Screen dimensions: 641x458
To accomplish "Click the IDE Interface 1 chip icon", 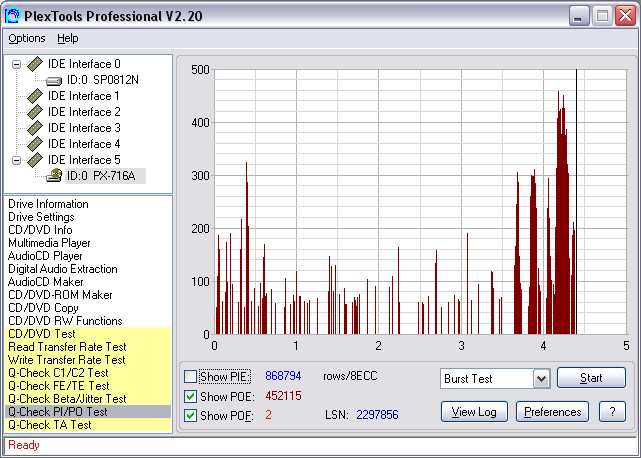I will click(35, 96).
